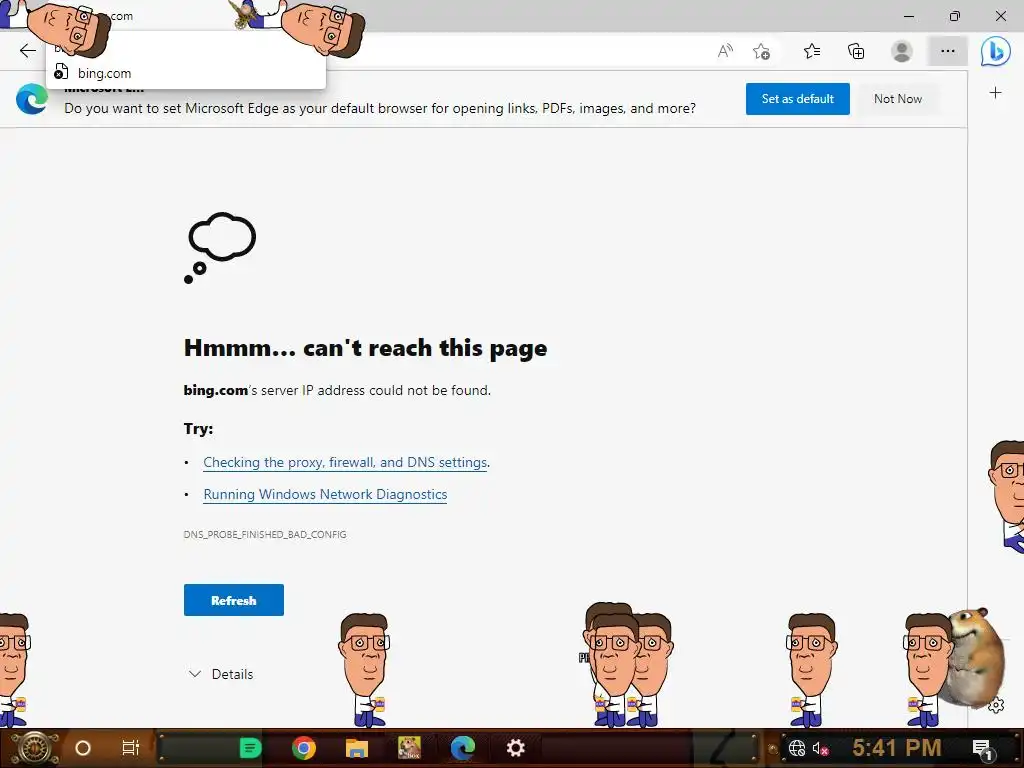
Task: Click the Refresh button
Action: pyautogui.click(x=234, y=600)
